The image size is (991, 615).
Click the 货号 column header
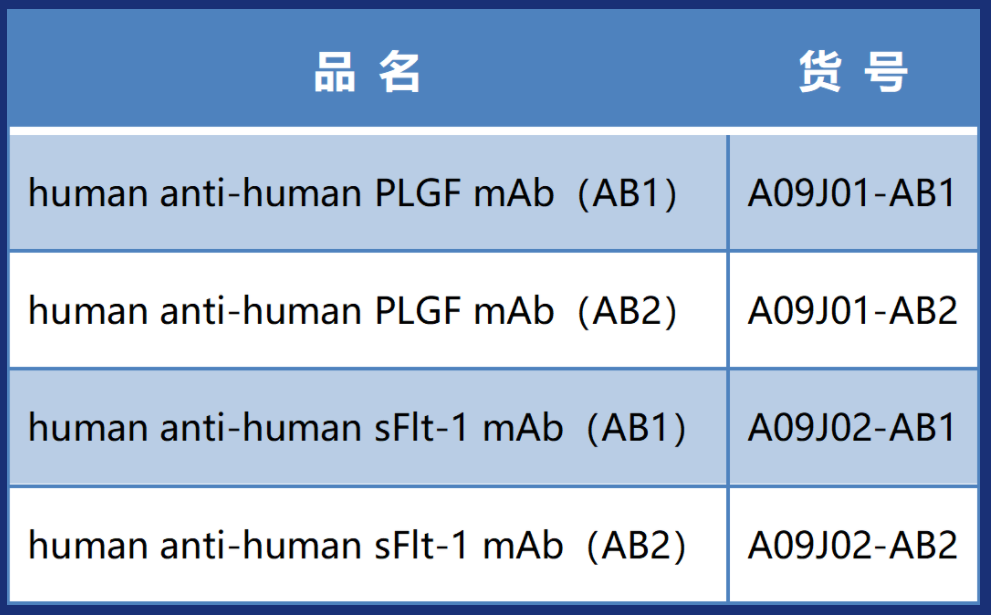(x=853, y=72)
